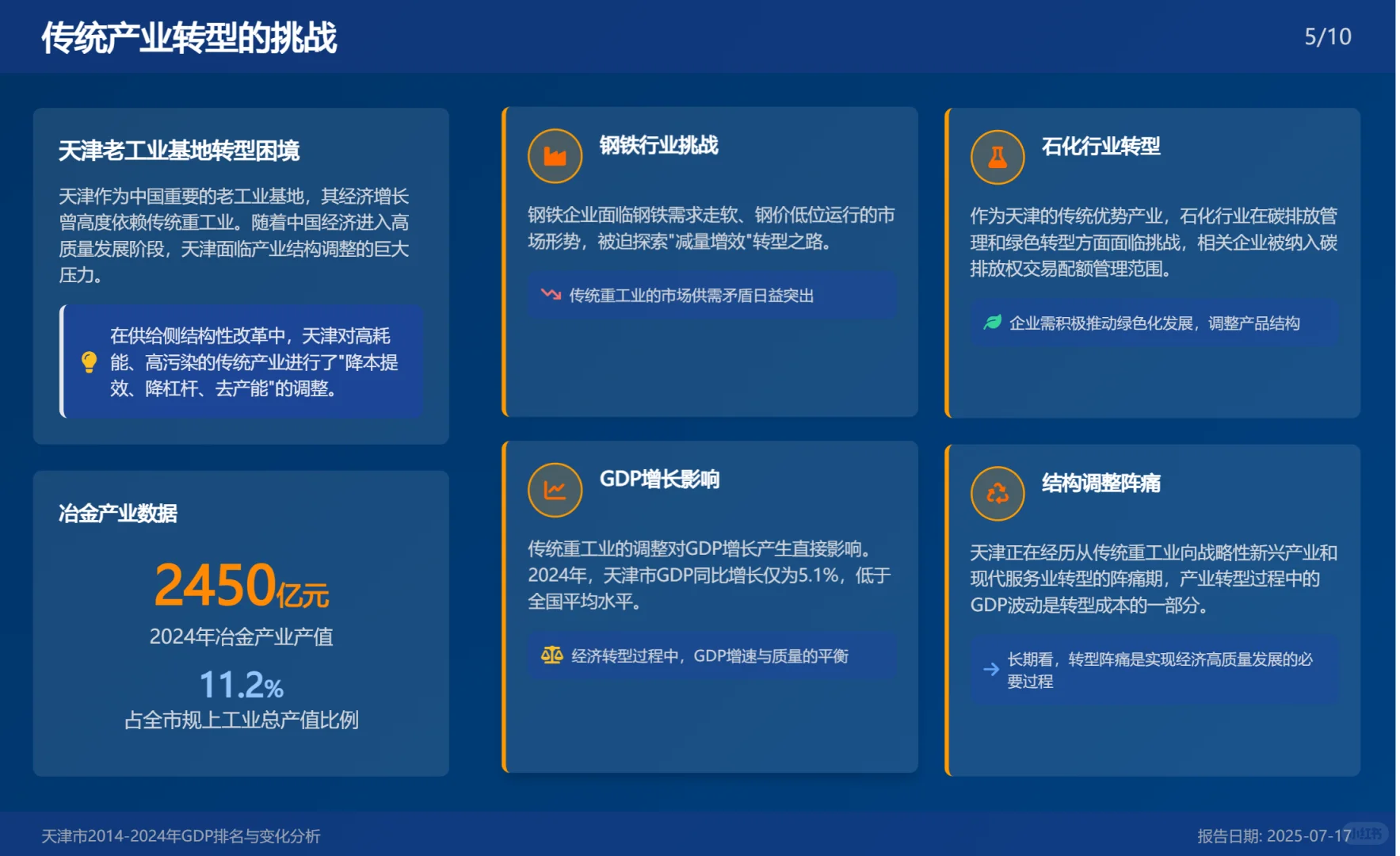Click the recycle icon on 结构调整阵痛 card
This screenshot has height=856, width=1400.
pos(998,492)
